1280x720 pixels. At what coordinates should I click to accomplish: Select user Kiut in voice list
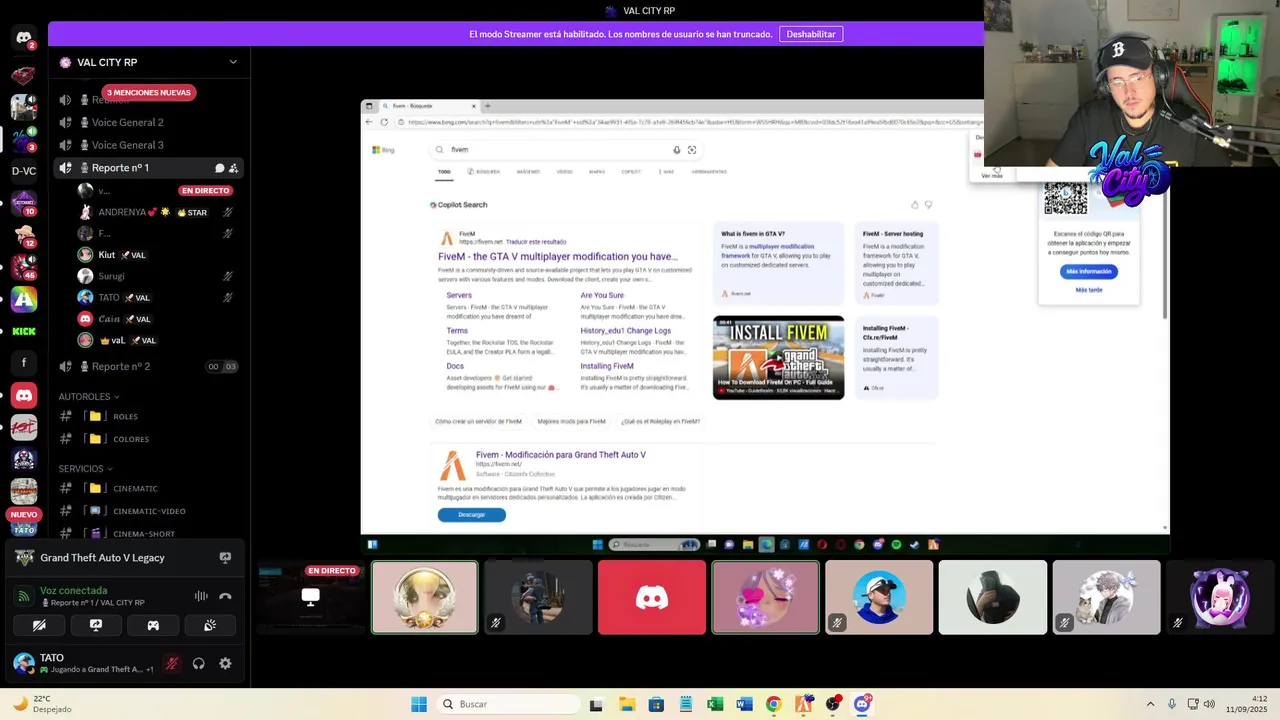pyautogui.click(x=158, y=255)
